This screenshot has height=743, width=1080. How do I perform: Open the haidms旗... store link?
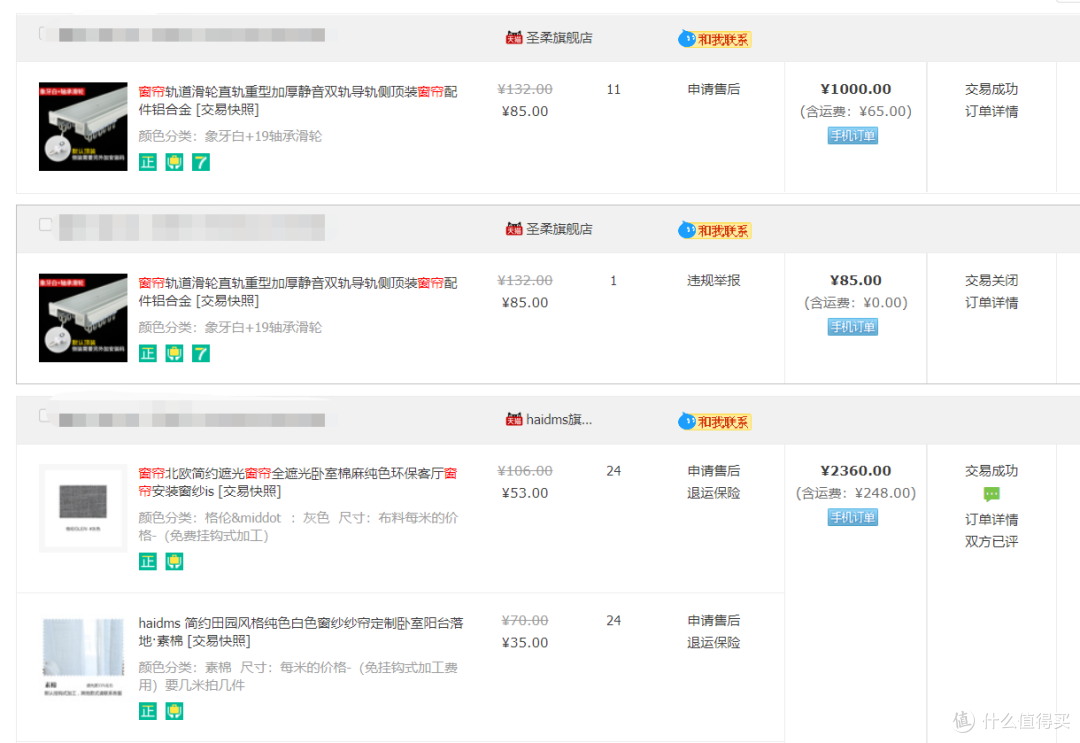coord(559,420)
